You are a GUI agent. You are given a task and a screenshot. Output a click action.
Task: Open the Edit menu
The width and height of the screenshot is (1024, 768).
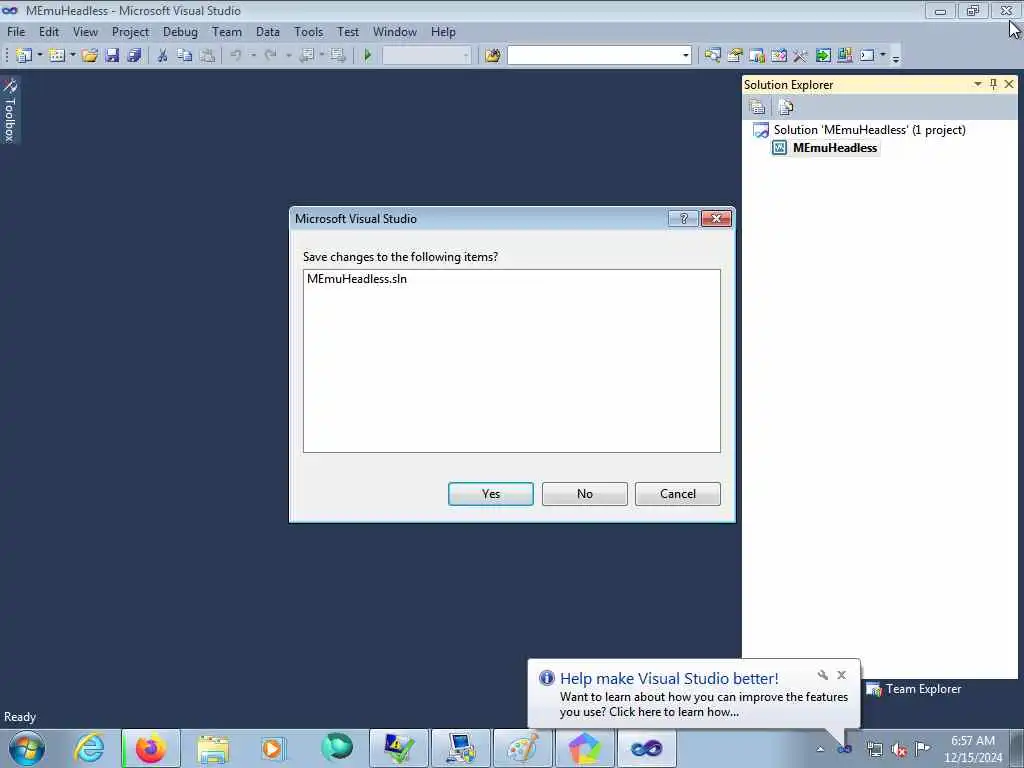[48, 31]
